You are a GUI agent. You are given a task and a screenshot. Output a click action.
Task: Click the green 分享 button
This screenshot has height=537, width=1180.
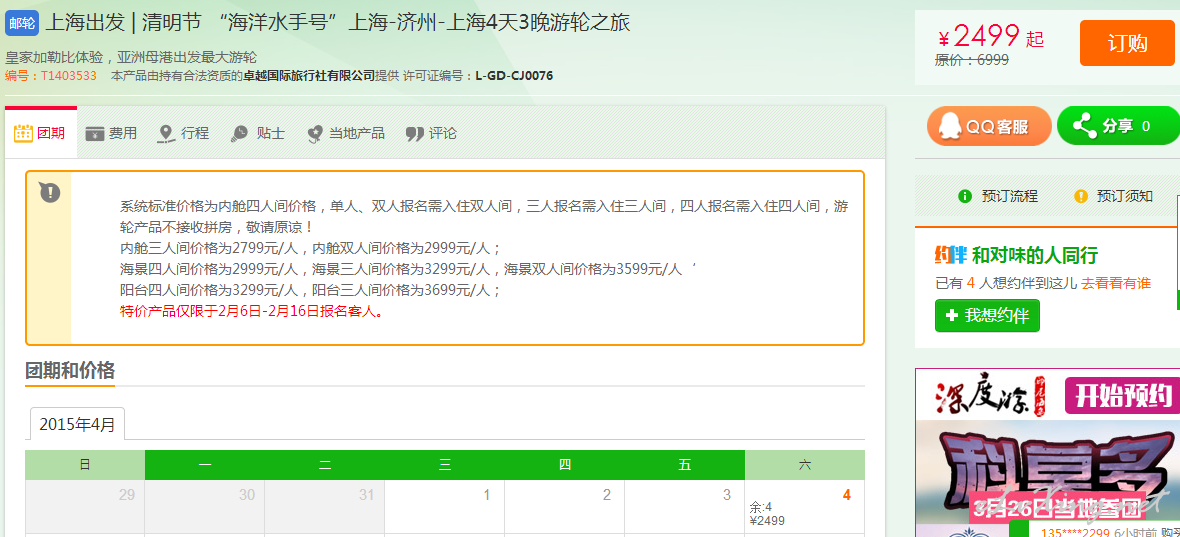(1118, 126)
